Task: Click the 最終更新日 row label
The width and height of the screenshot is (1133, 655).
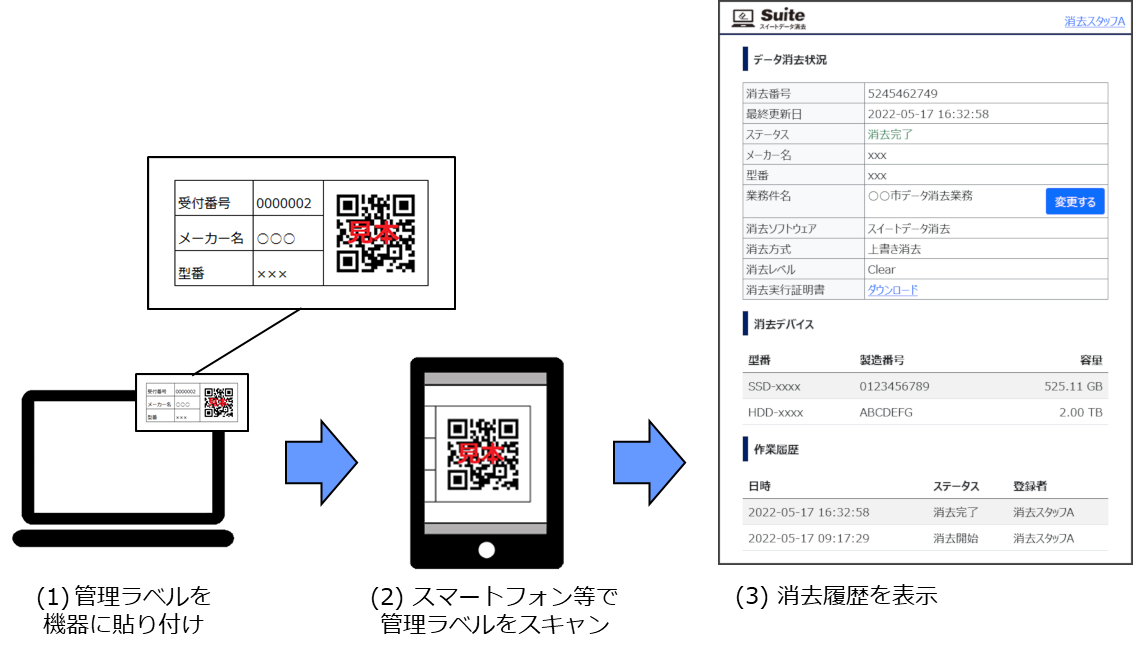Action: pos(774,114)
